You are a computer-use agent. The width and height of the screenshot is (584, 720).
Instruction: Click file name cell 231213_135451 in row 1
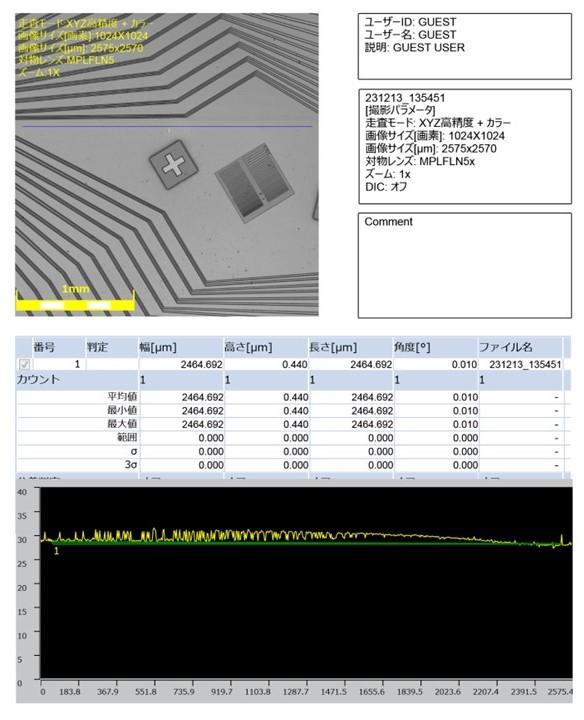click(x=525, y=364)
